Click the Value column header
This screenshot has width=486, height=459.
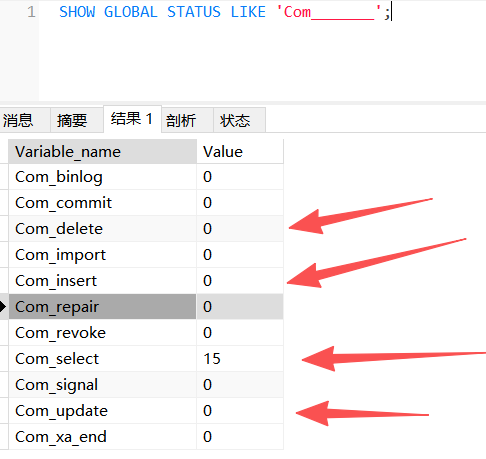pyautogui.click(x=240, y=152)
